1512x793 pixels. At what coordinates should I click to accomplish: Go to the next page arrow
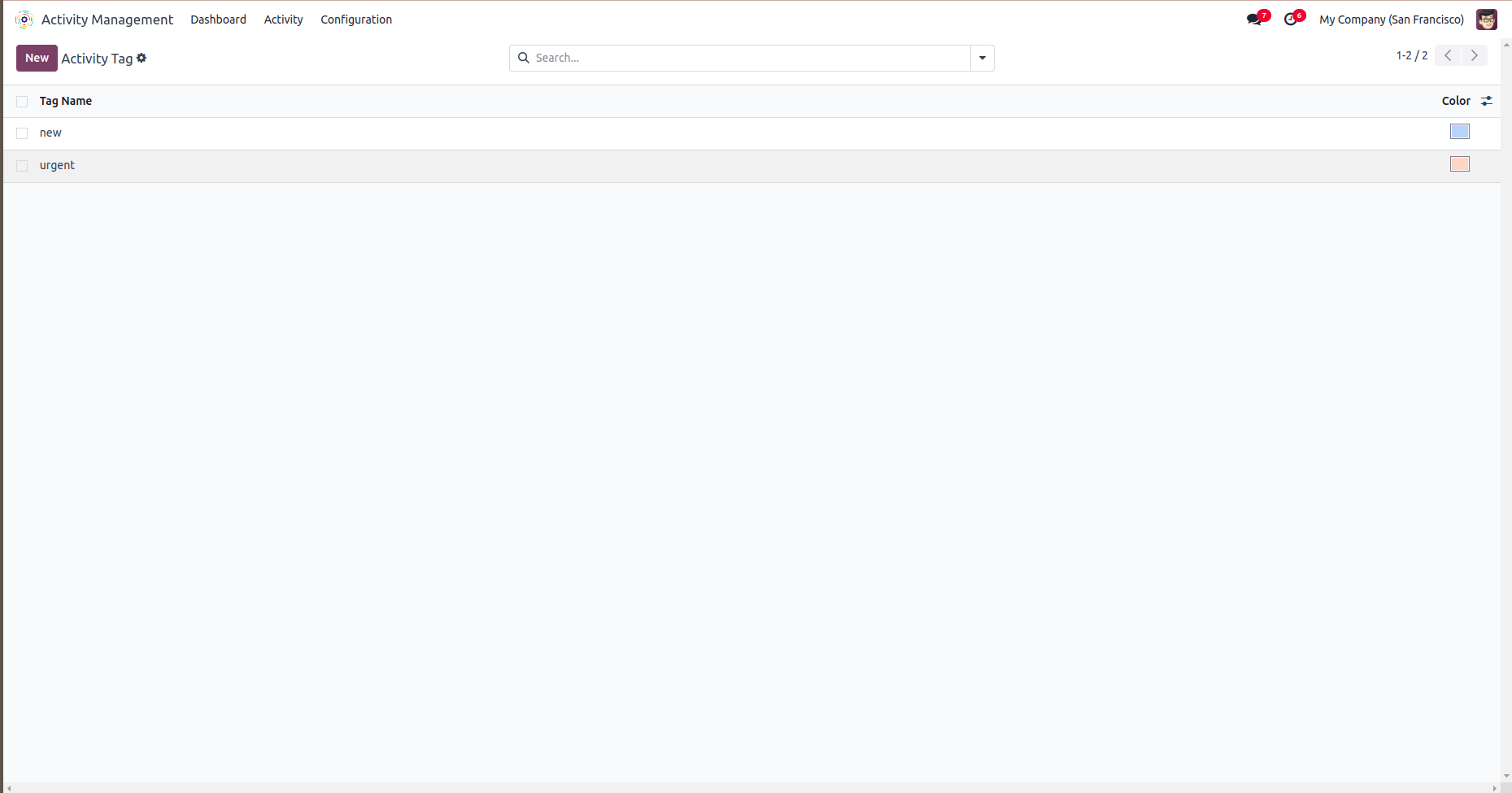1475,55
